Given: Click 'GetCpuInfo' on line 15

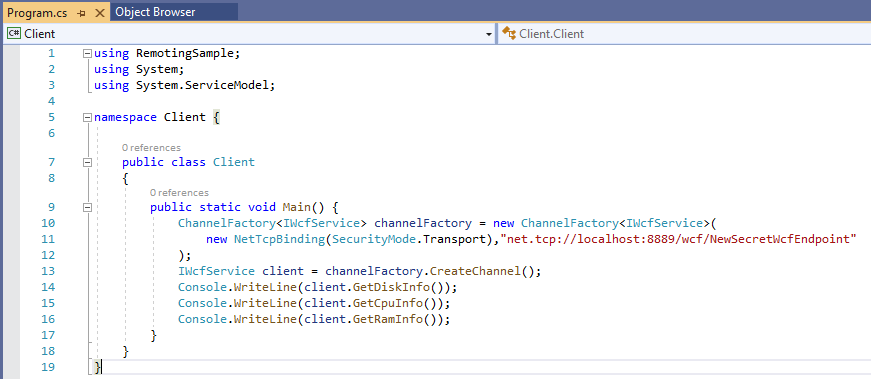Looking at the screenshot, I should [x=388, y=303].
